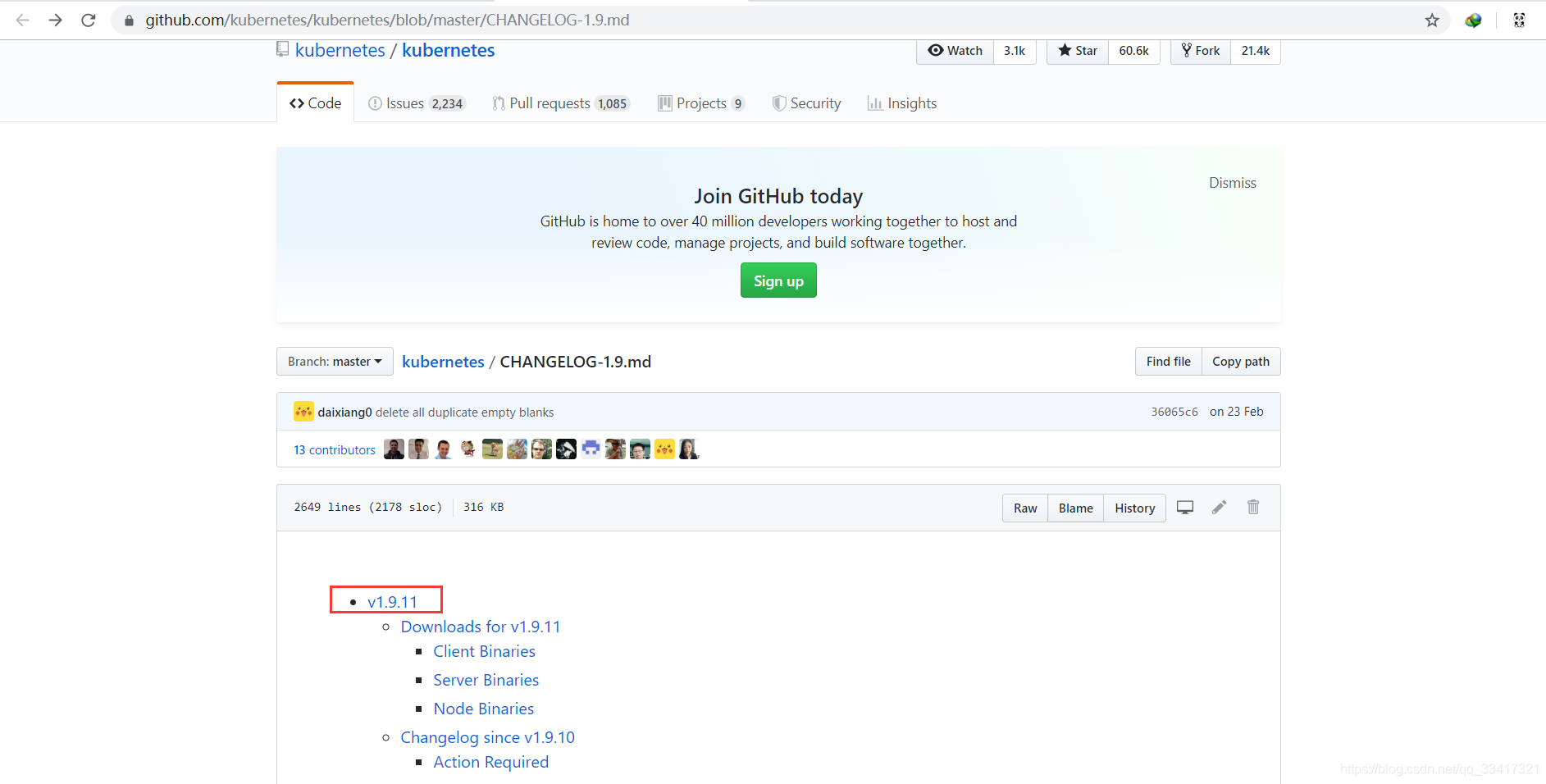Image resolution: width=1546 pixels, height=784 pixels.
Task: Open the Node Binaries link
Action: coord(483,709)
